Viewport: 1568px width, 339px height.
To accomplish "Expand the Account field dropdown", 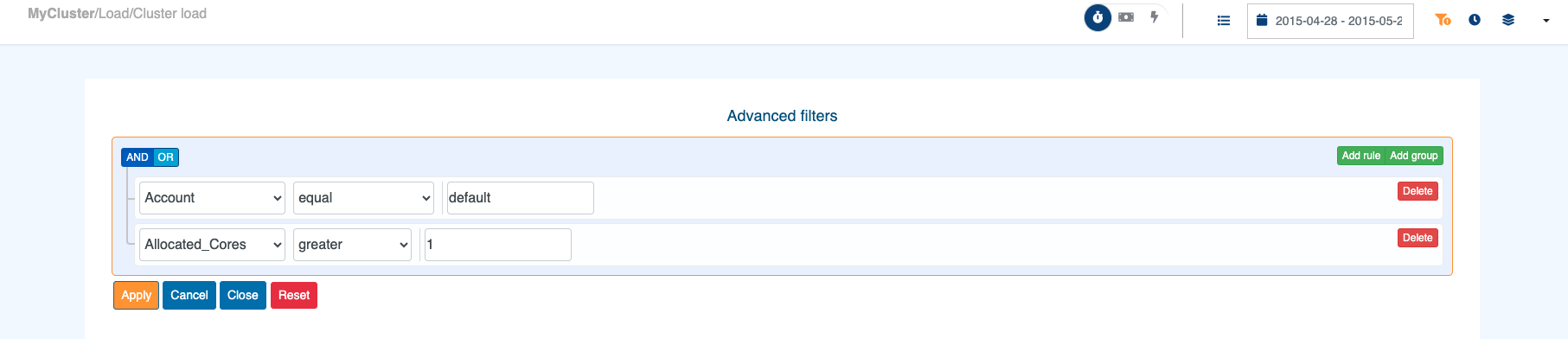I will tap(212, 198).
